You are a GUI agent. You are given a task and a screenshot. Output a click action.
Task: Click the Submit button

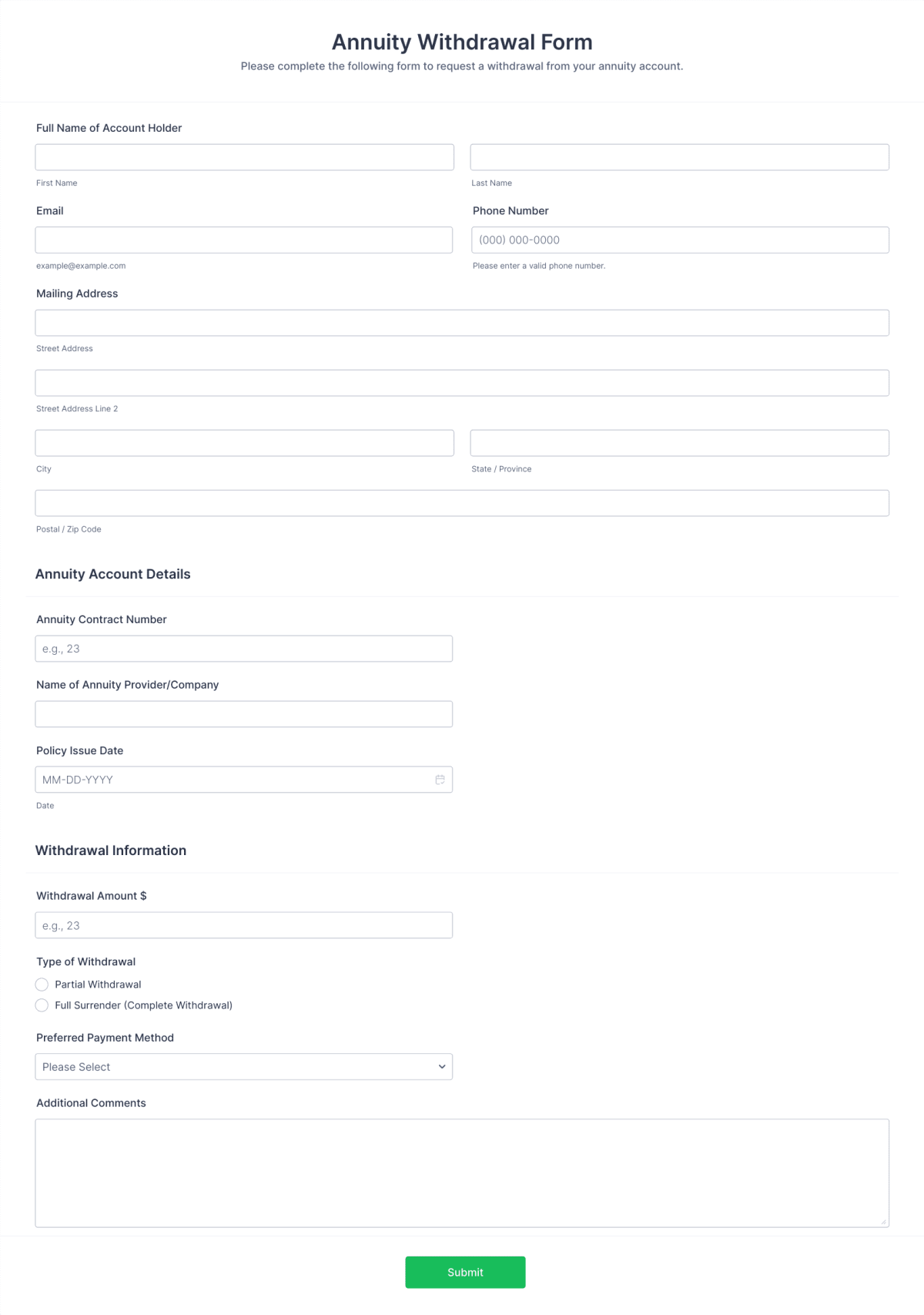[465, 1272]
